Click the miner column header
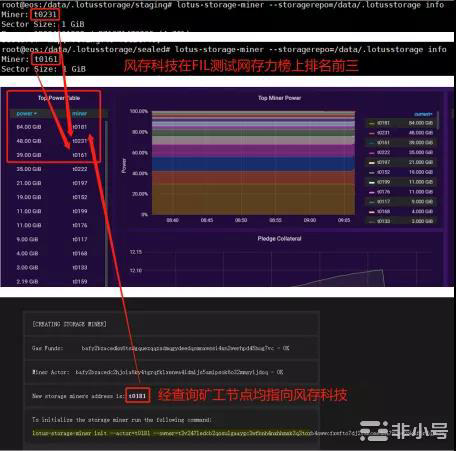Screen dimensions: 456x451 tap(80, 114)
